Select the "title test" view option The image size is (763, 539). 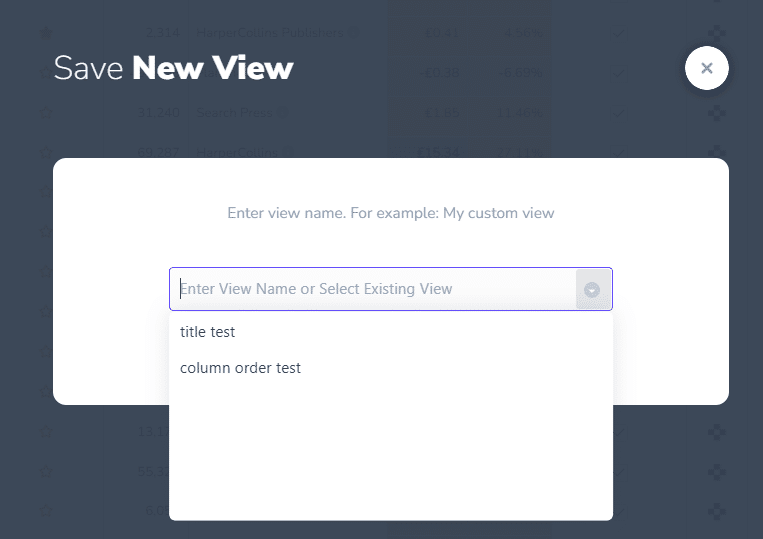coord(208,331)
